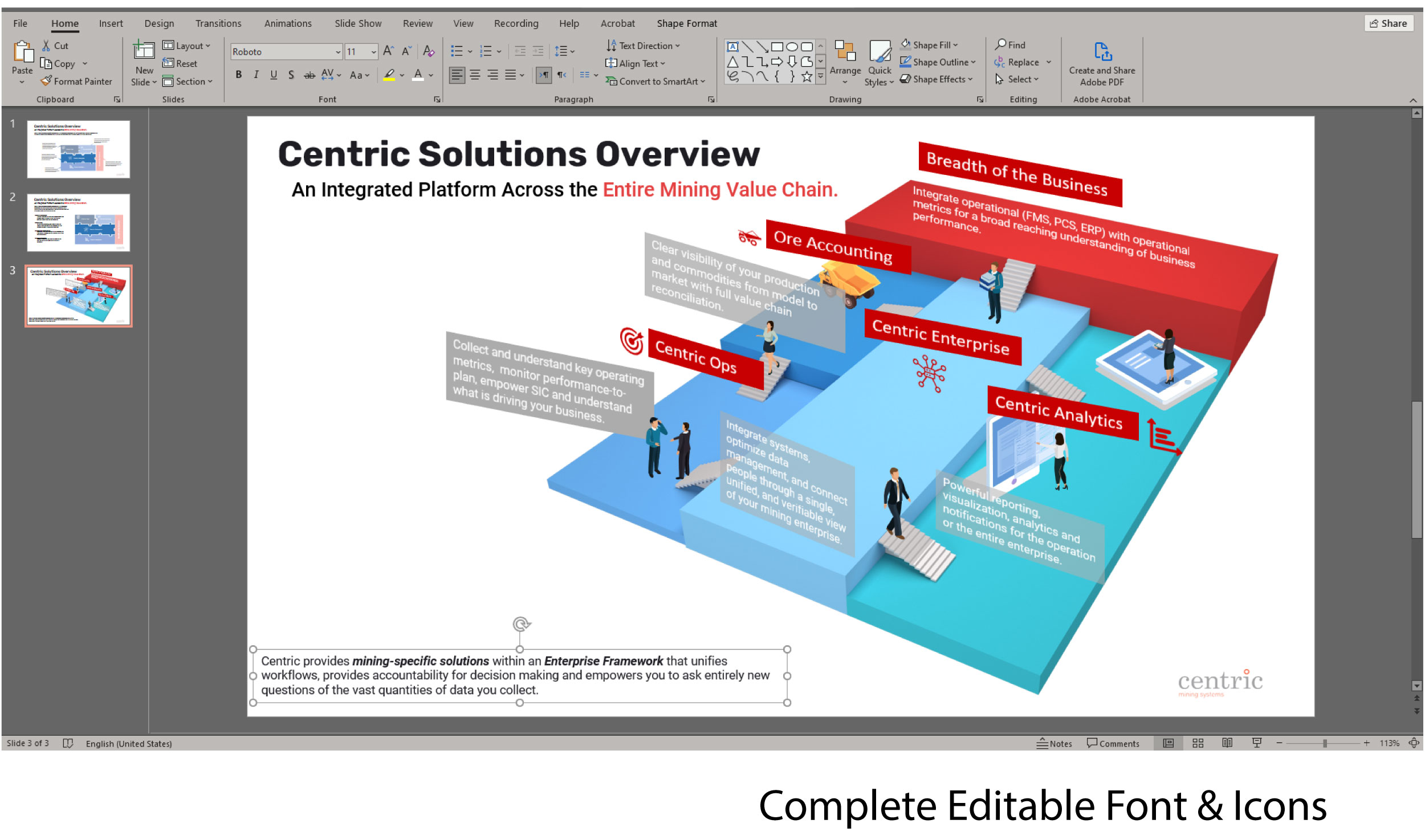Click the Cut scissors icon

pyautogui.click(x=46, y=46)
